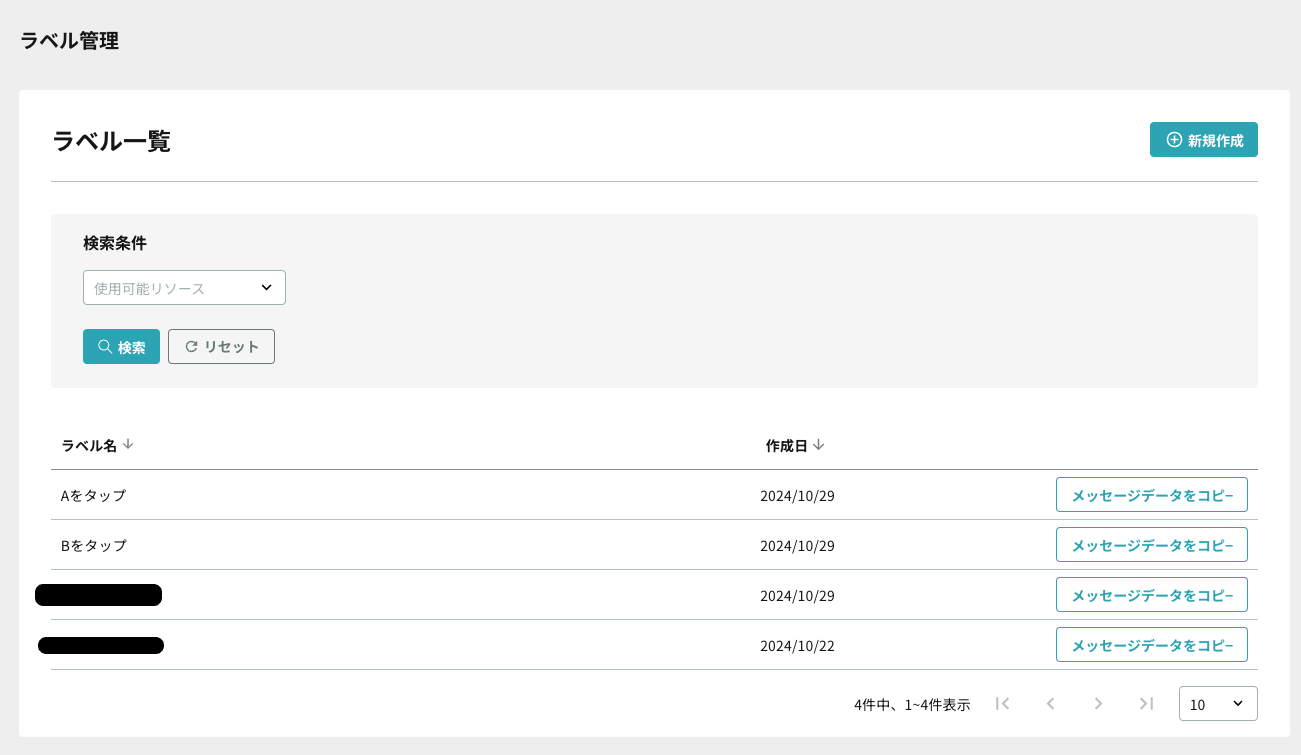Click the 検索 search button
The image size is (1301, 755).
(x=121, y=347)
